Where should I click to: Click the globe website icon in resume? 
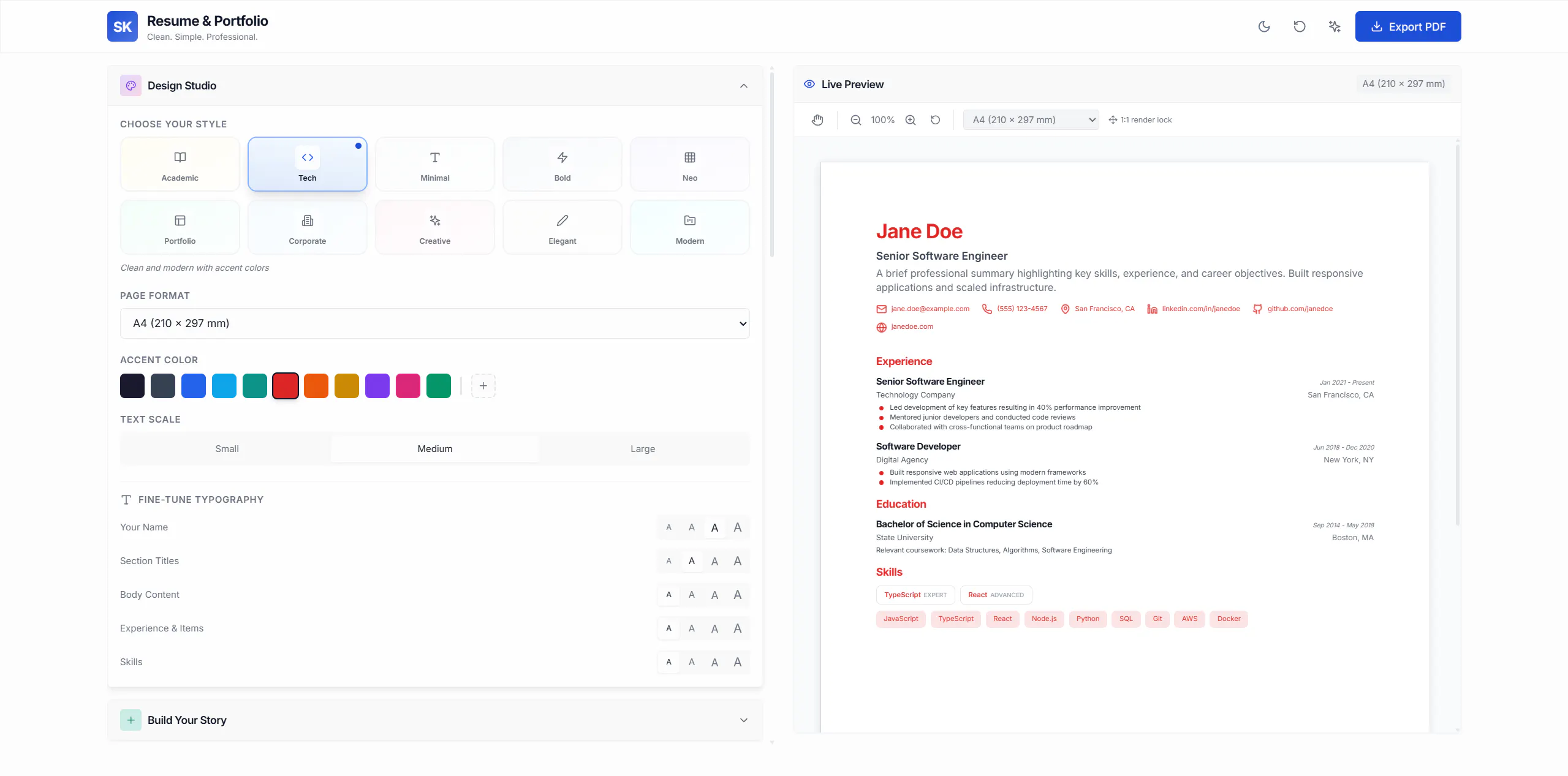point(881,327)
